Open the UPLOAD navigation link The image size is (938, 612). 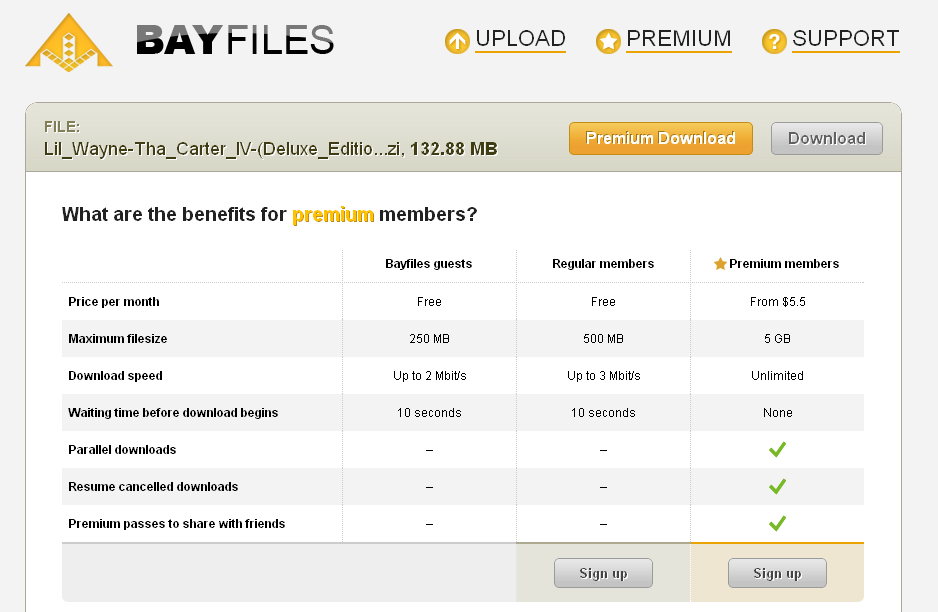(x=520, y=39)
